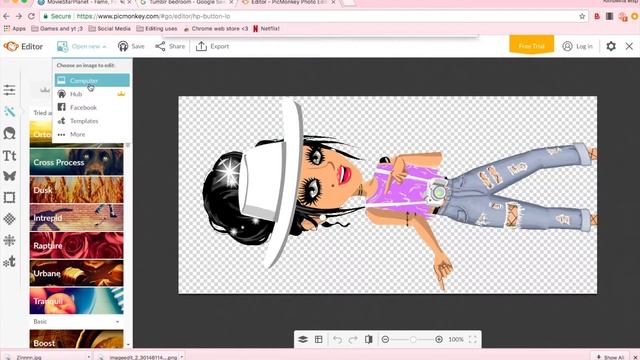Go back in the browser

[6, 16]
